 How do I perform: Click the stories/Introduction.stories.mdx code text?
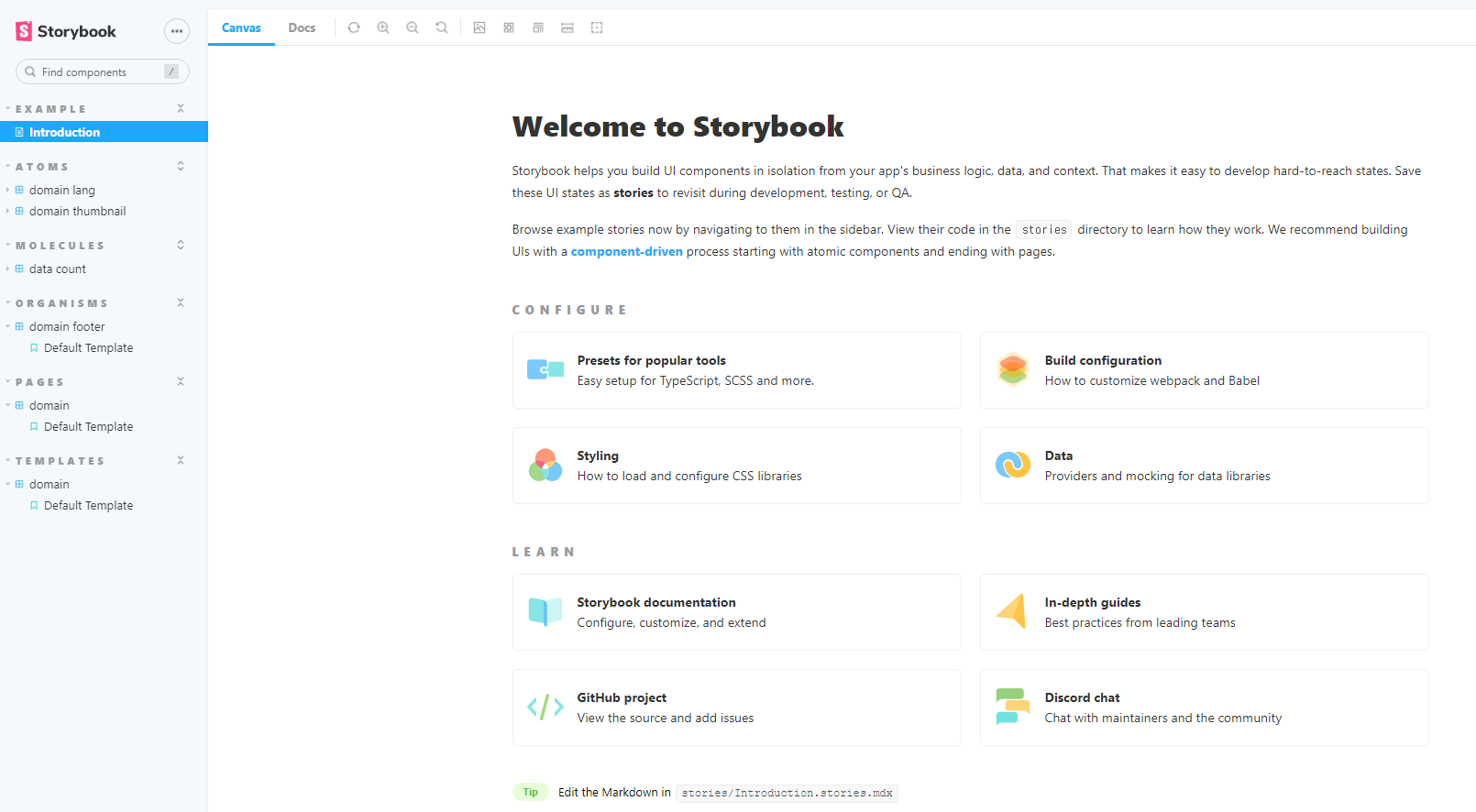point(787,793)
